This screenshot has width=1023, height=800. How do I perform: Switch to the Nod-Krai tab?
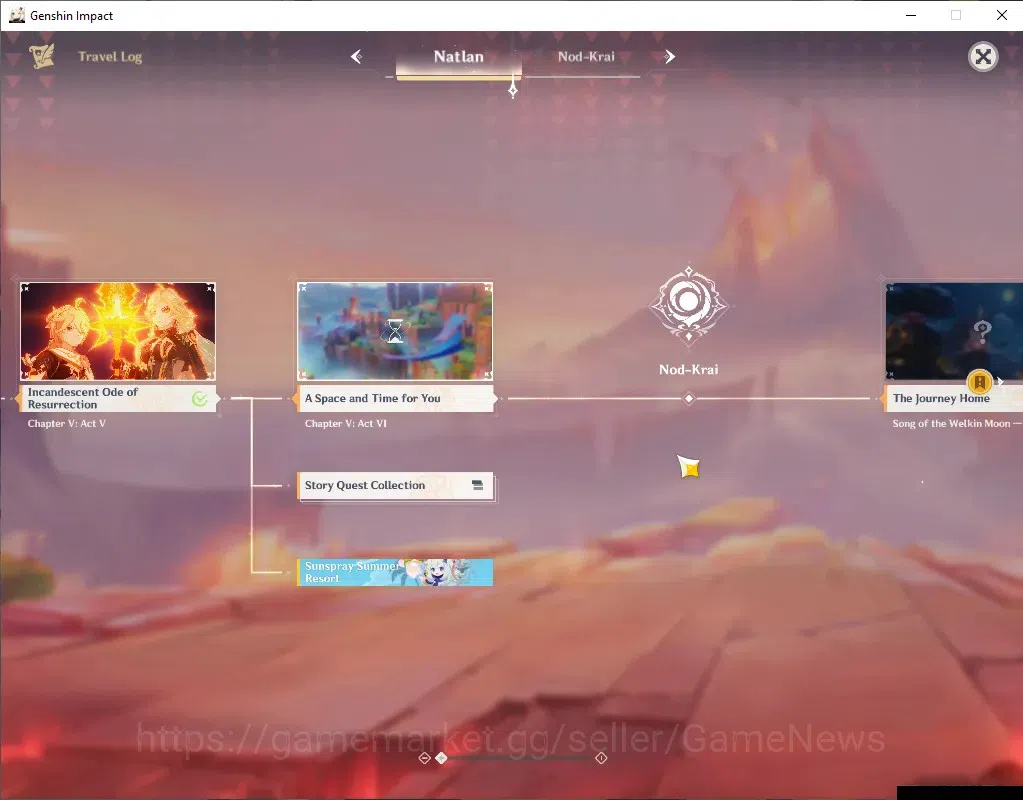click(586, 57)
